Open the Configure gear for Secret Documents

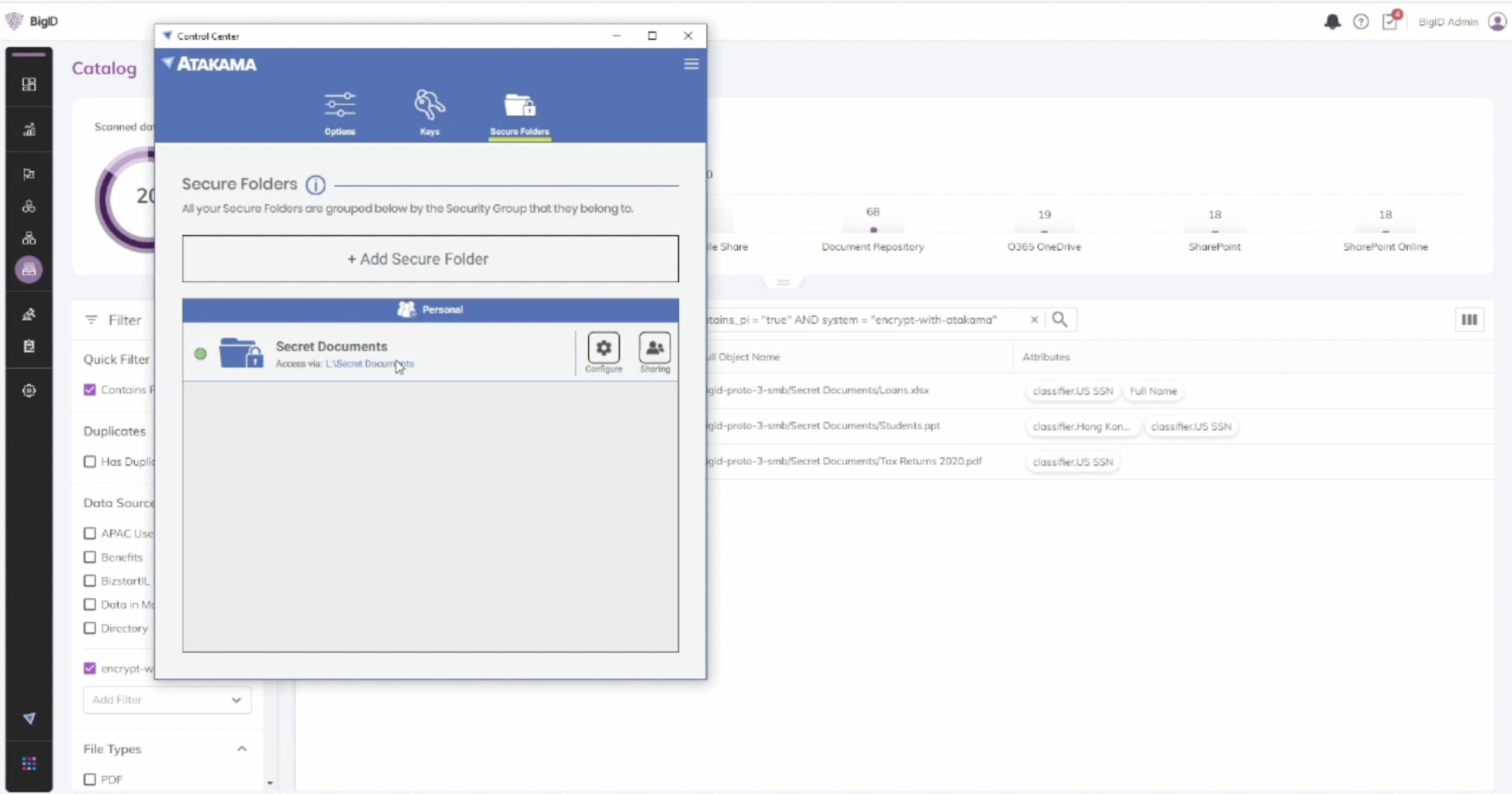pyautogui.click(x=603, y=348)
